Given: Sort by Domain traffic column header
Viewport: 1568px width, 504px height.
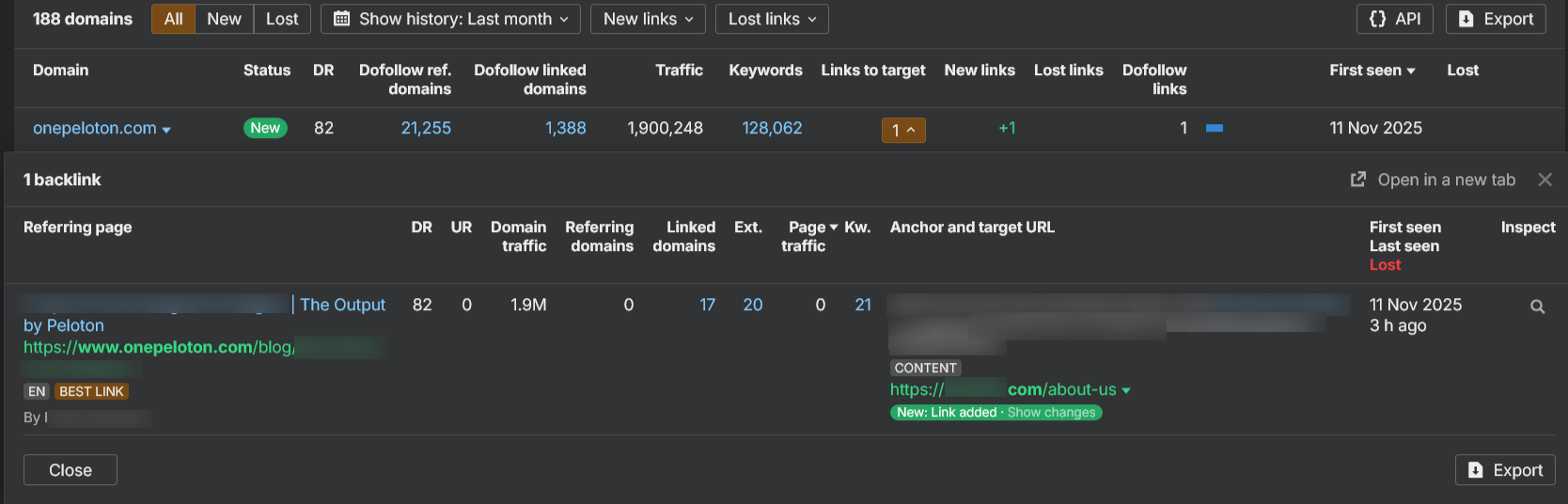Looking at the screenshot, I should pyautogui.click(x=518, y=236).
